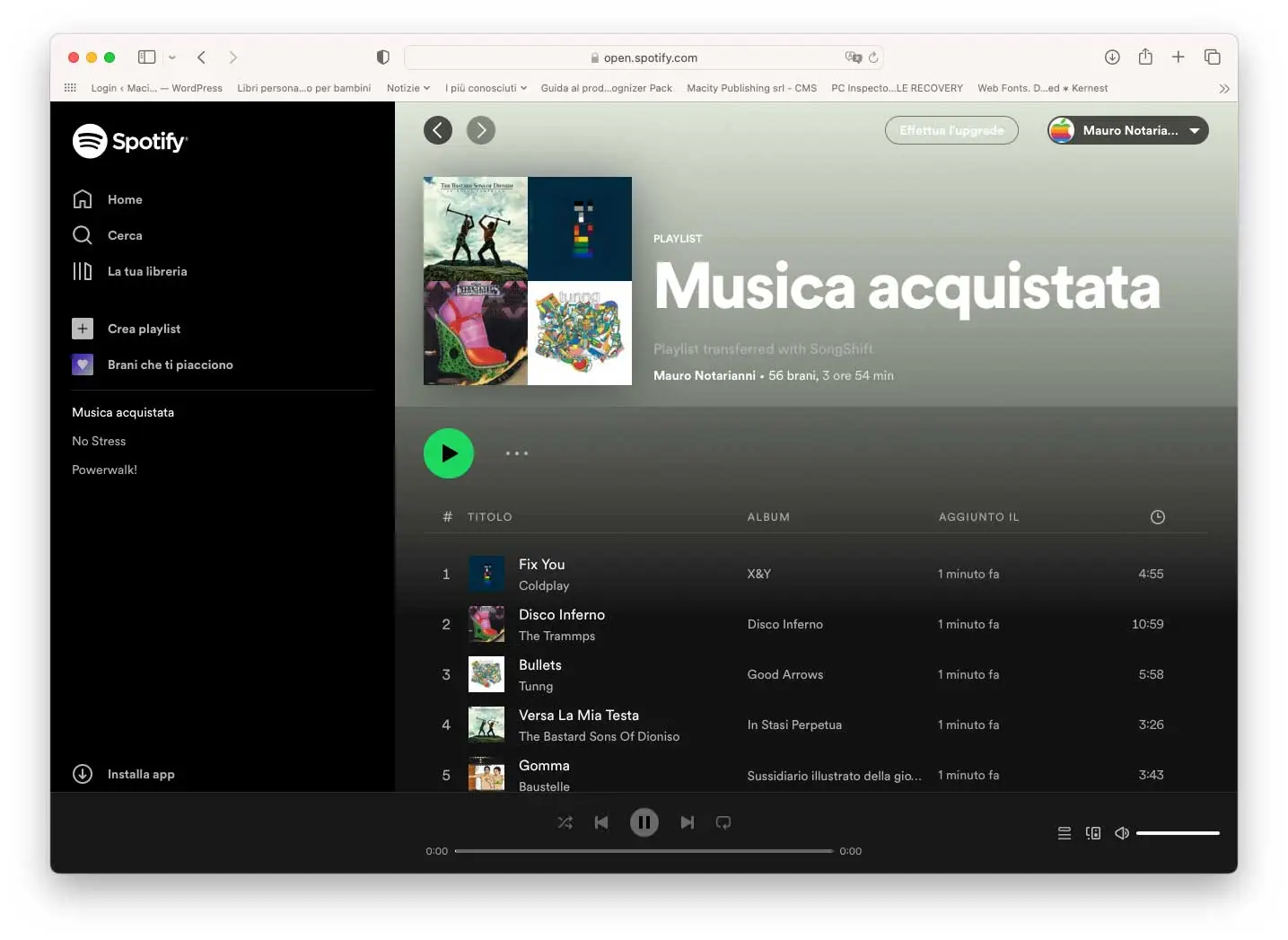The width and height of the screenshot is (1288, 940).
Task: Open the Connect to a device icon
Action: coord(1092,833)
